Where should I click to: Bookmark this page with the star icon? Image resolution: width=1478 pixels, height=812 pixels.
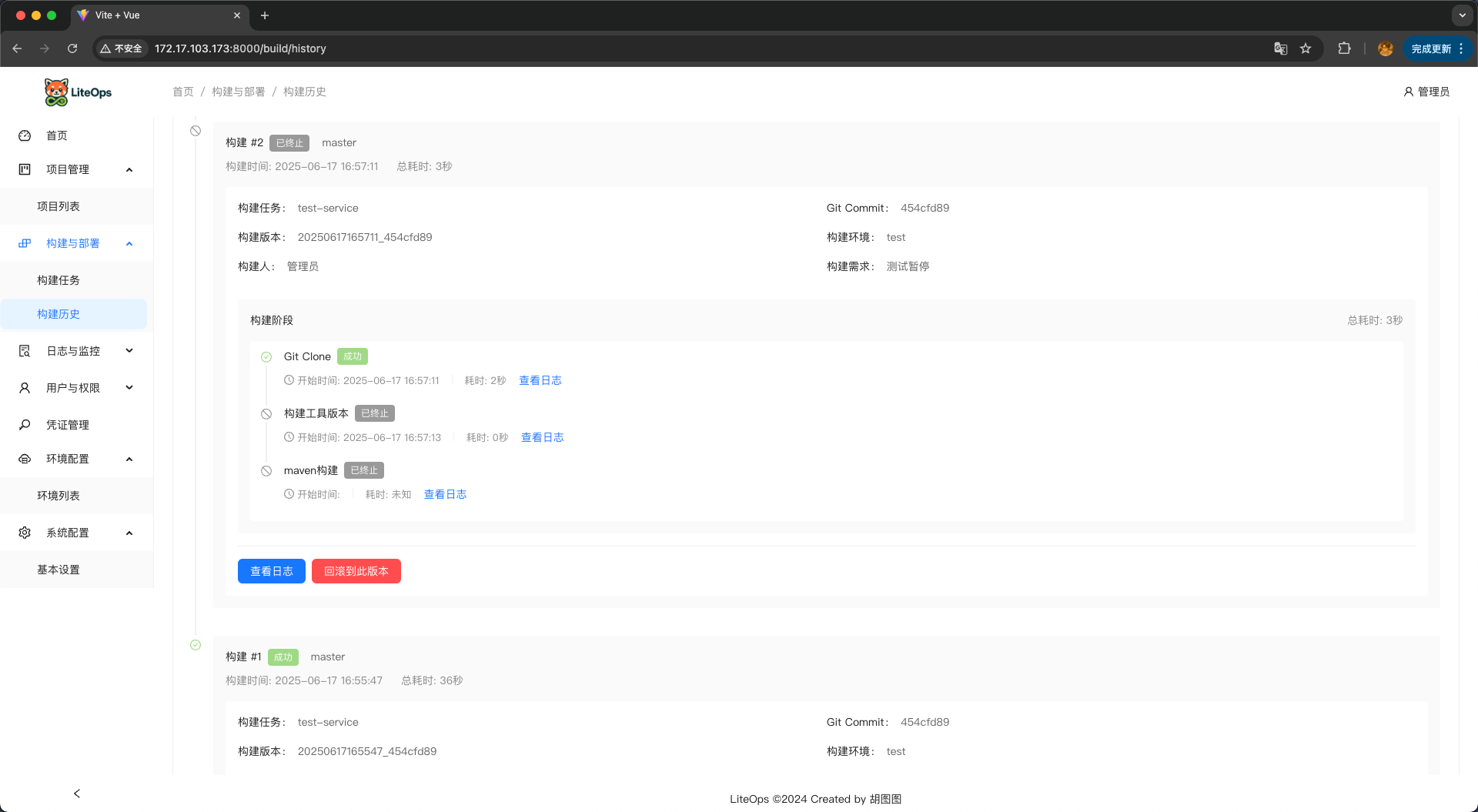click(1306, 48)
